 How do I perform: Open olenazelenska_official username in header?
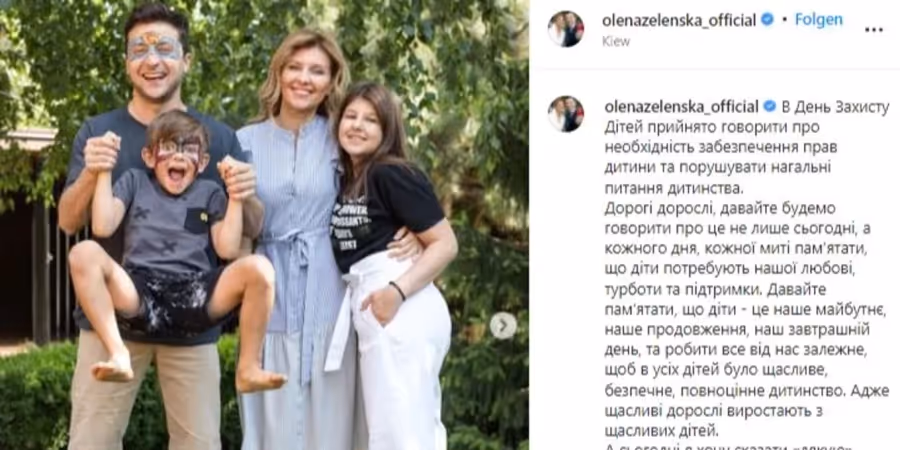point(679,21)
